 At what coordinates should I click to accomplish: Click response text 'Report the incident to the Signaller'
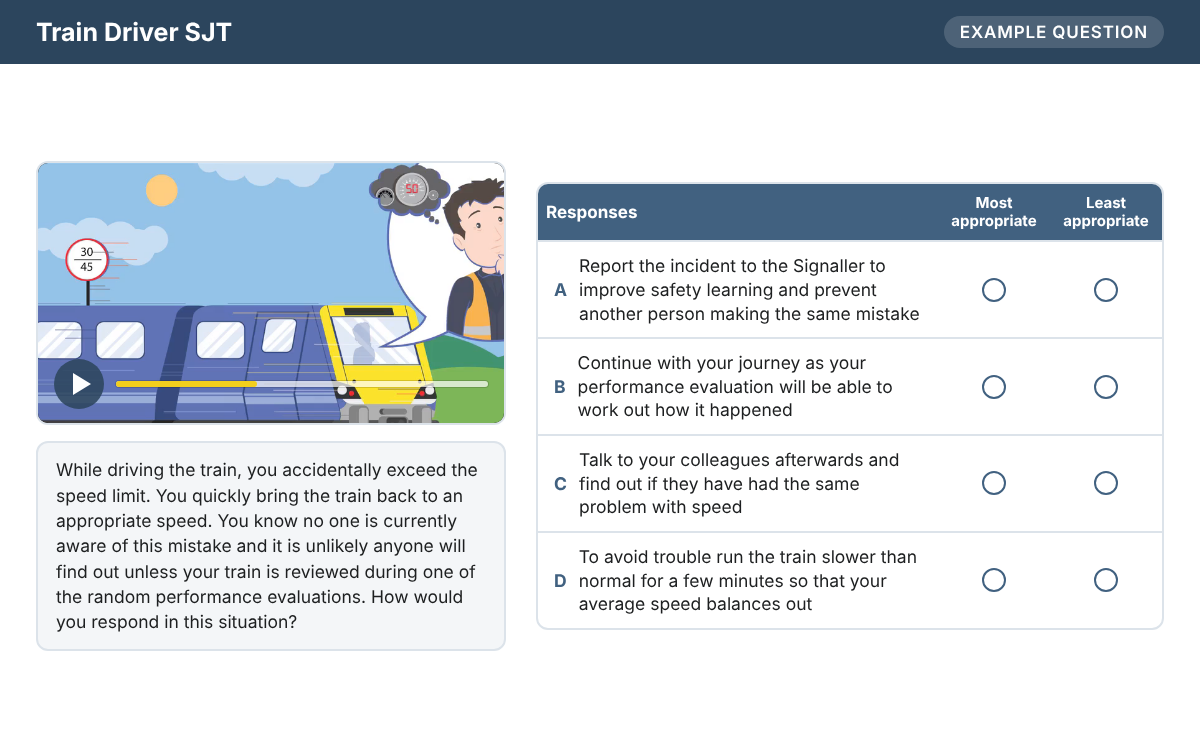coord(749,290)
